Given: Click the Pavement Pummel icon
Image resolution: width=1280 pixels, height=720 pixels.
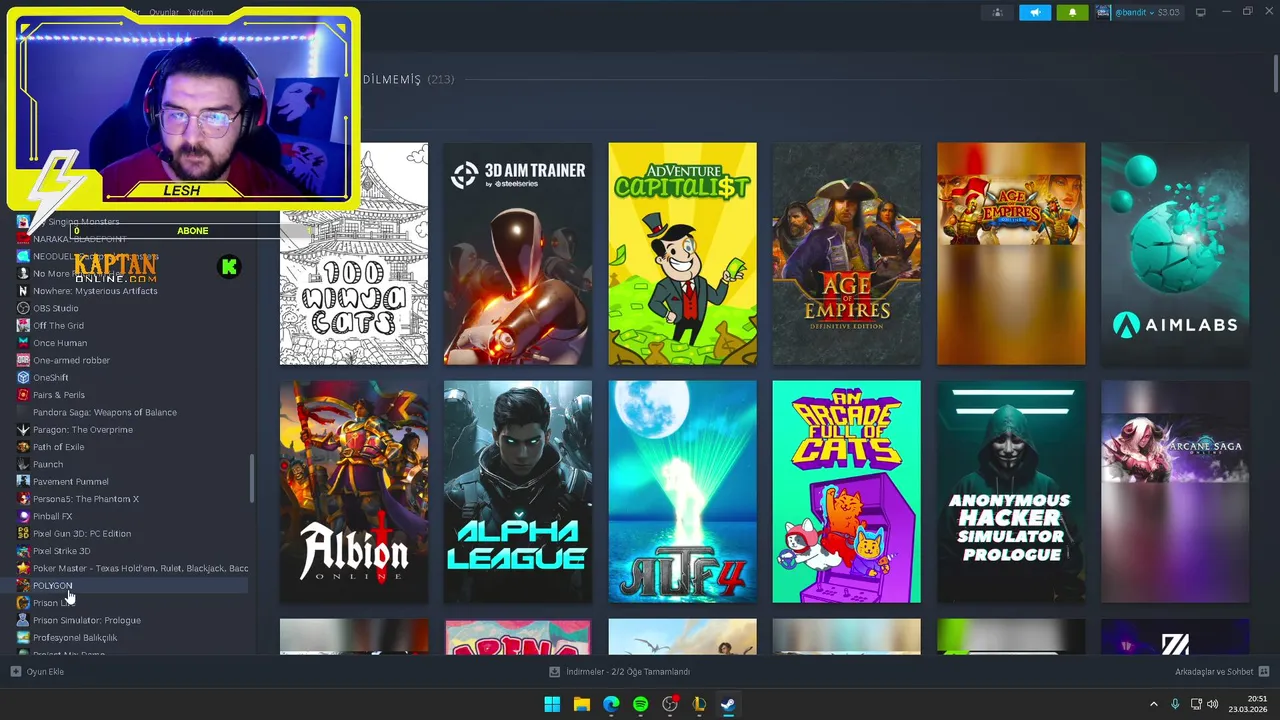Looking at the screenshot, I should 23,481.
